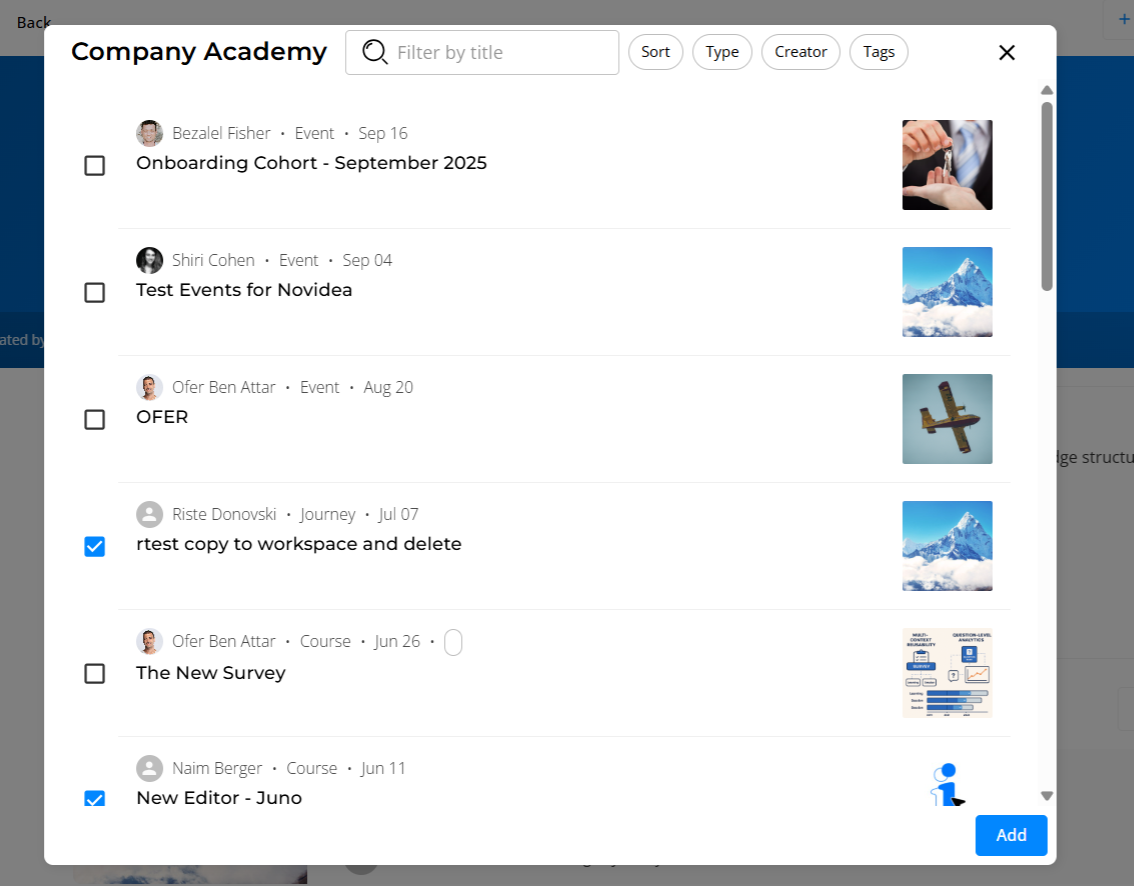The width and height of the screenshot is (1134, 886).
Task: Open the Sort dropdown
Action: coord(655,52)
